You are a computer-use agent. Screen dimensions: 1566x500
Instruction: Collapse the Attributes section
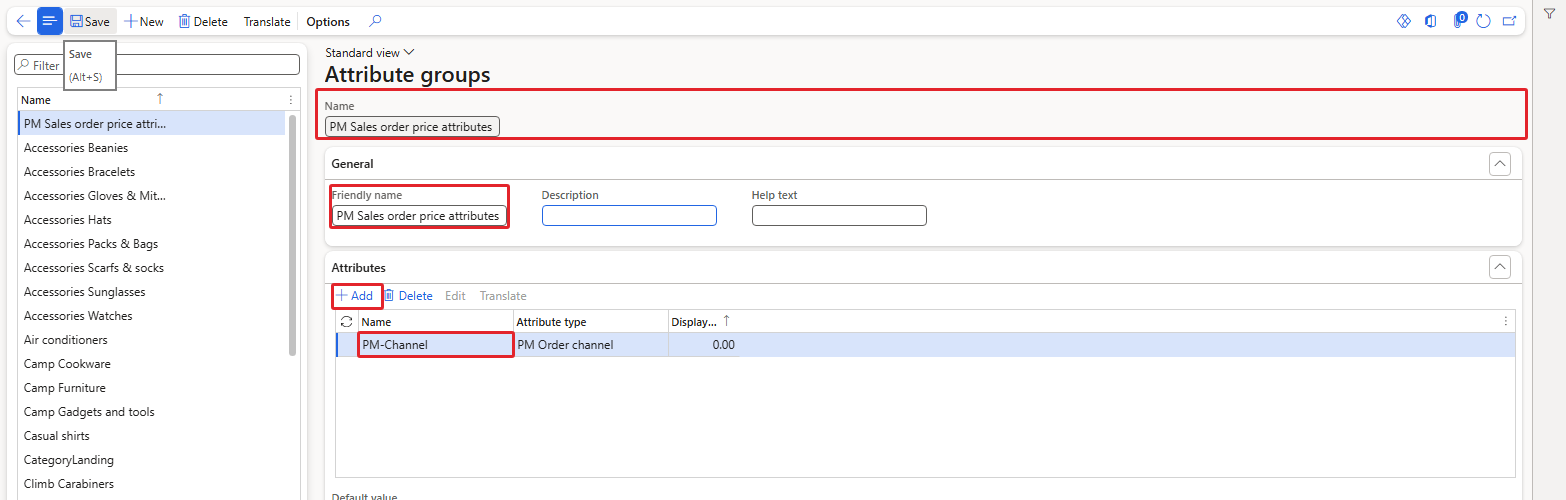(1499, 267)
